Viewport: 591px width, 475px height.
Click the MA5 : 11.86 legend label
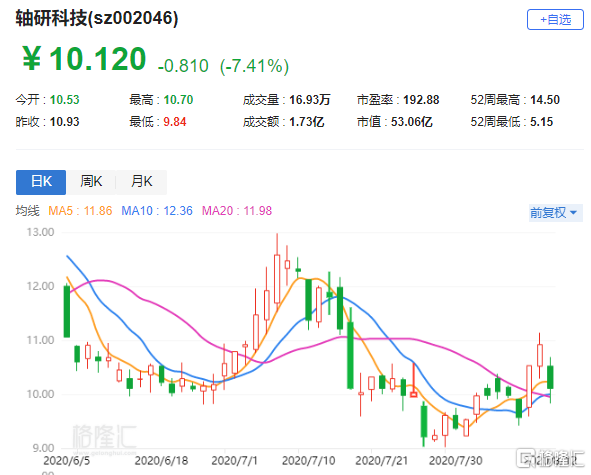(x=80, y=211)
